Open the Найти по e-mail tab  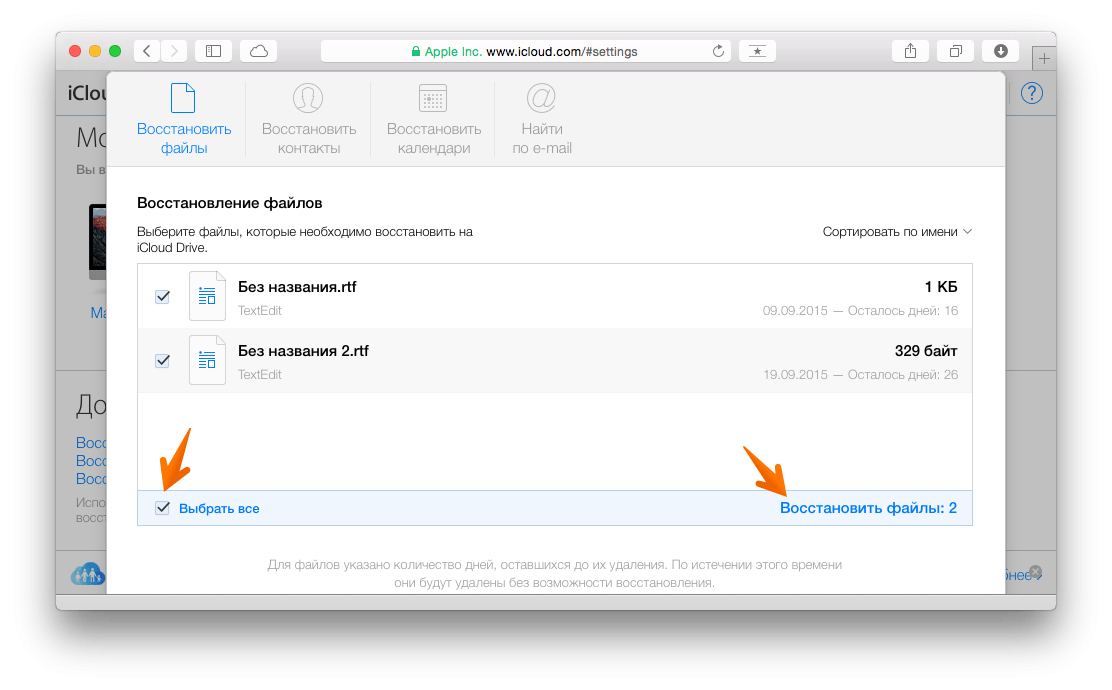pos(542,120)
